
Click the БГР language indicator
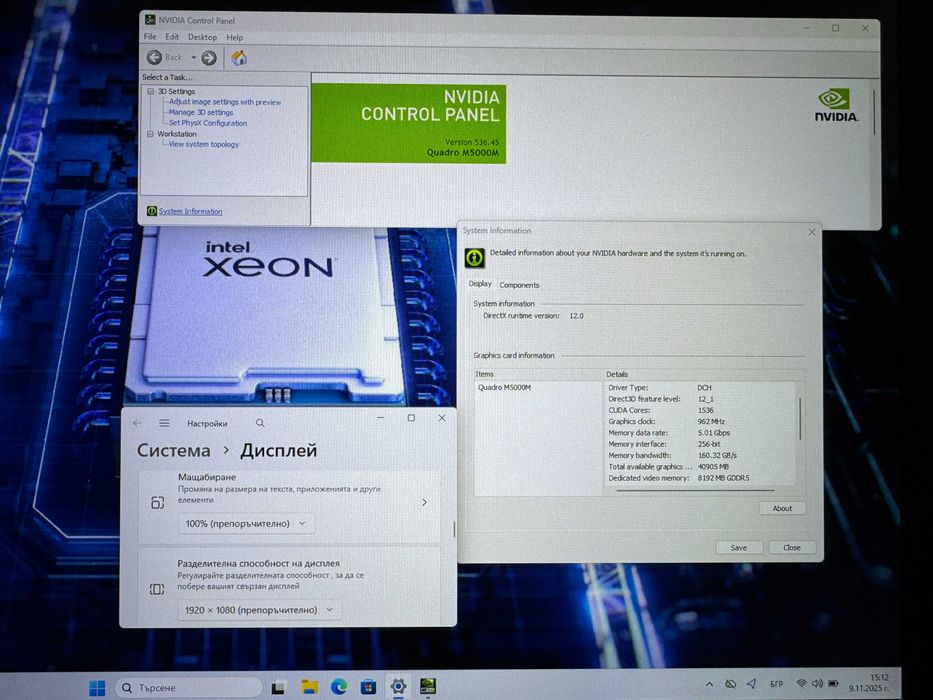pos(776,684)
